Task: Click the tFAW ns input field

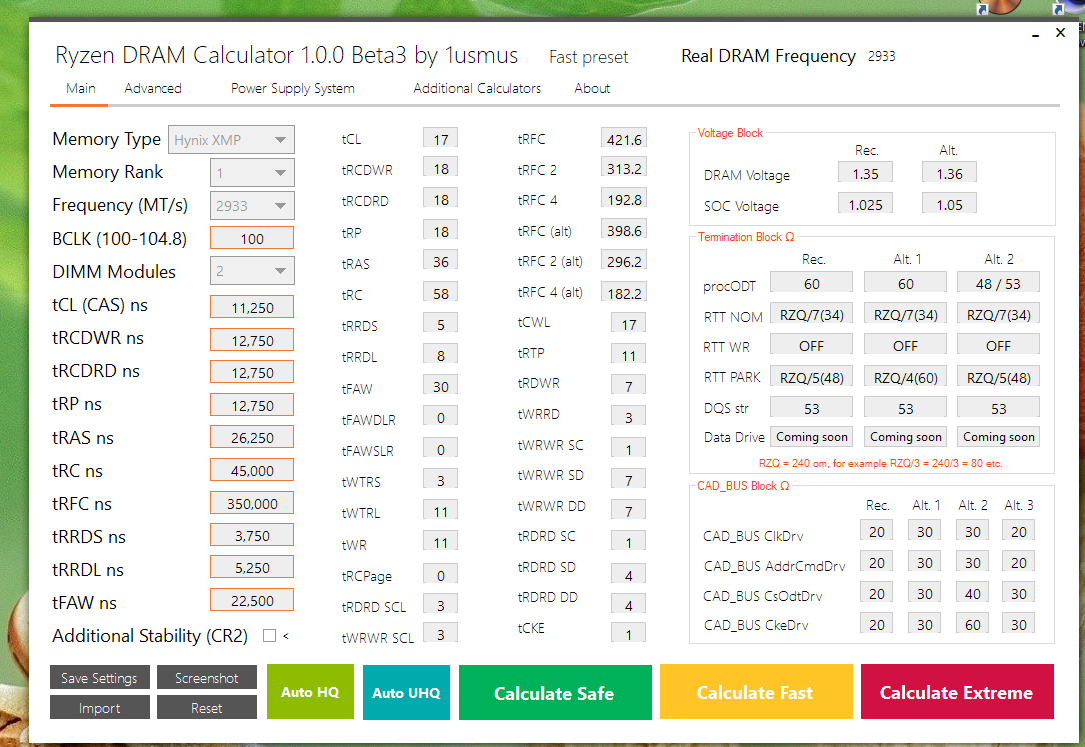Action: pyautogui.click(x=252, y=600)
